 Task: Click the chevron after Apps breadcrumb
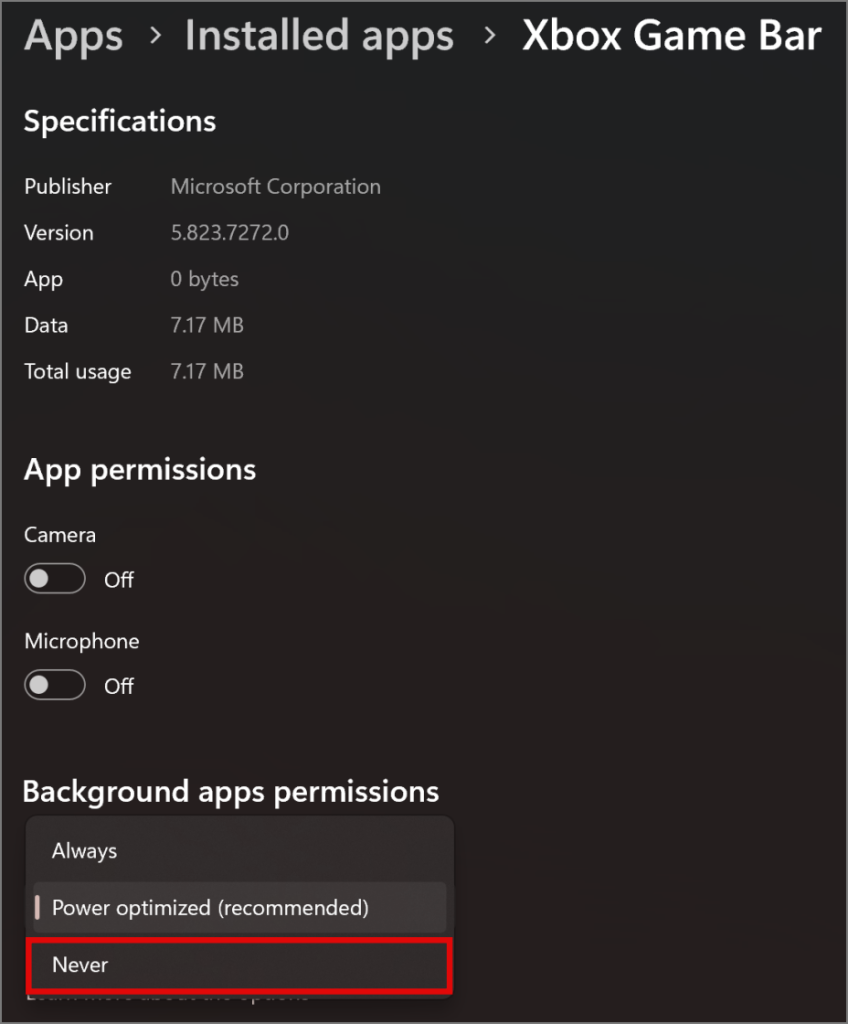coord(155,37)
